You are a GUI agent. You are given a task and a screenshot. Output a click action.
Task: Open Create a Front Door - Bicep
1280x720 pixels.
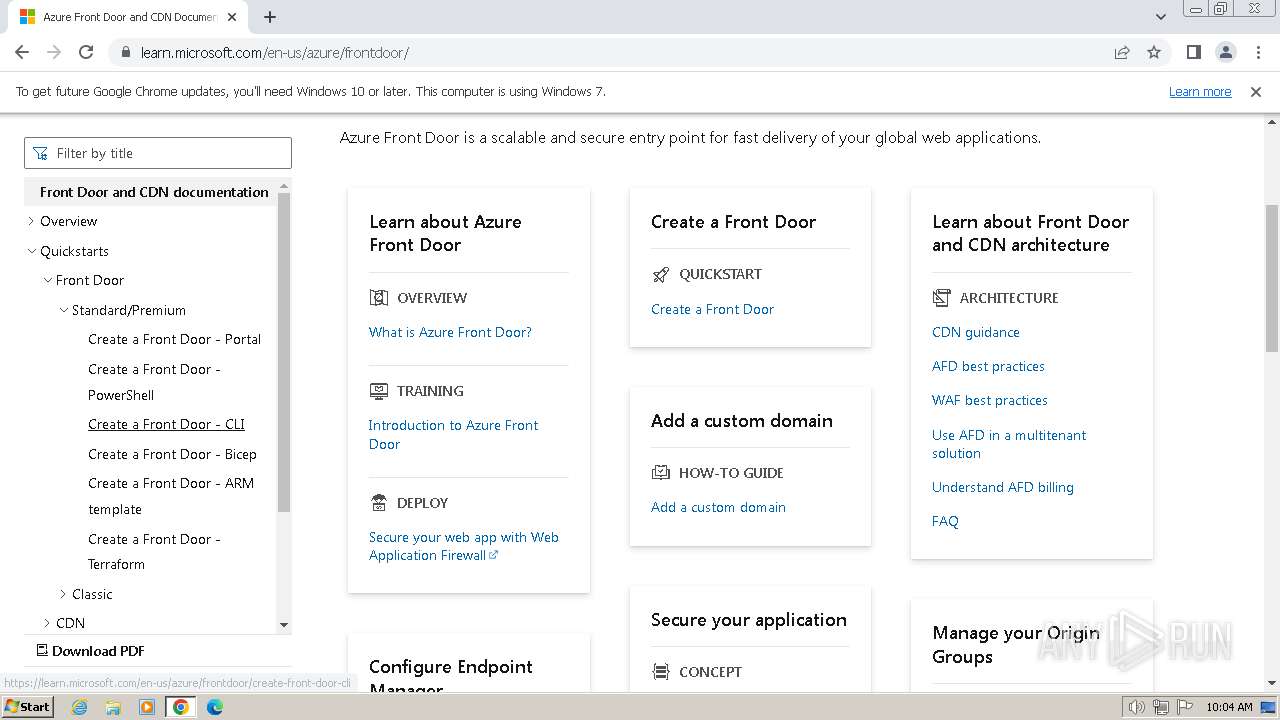(172, 454)
